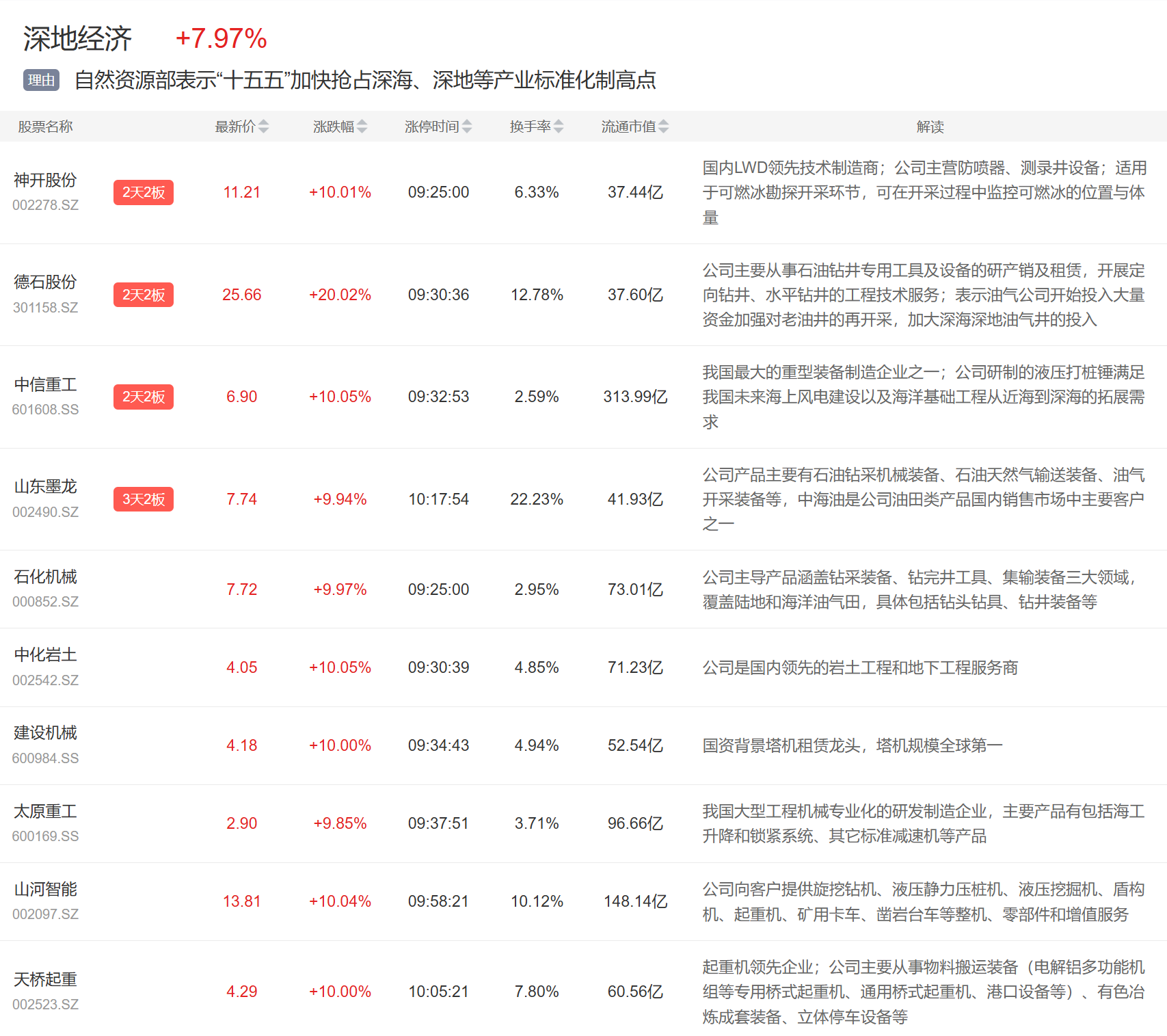Click 2天2板 badge for 中信重工

click(144, 397)
